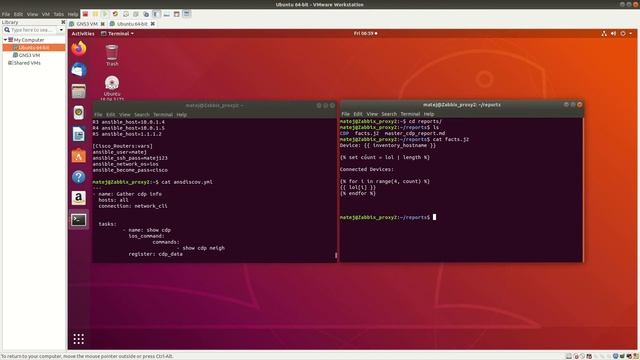Open Edit menu in reports terminal
The width and height of the screenshot is (640, 360).
point(358,114)
